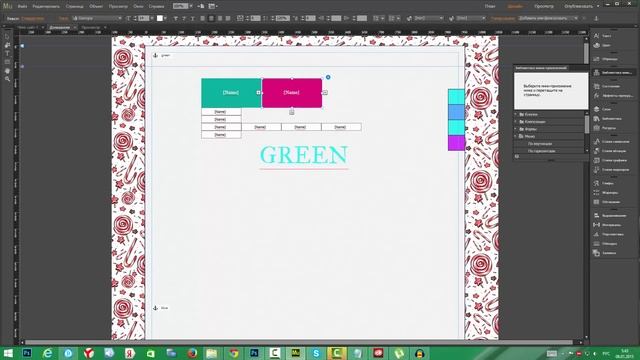Screen dimensions: 640x360
Task: Open the Файл menu
Action: [x=22, y=6]
